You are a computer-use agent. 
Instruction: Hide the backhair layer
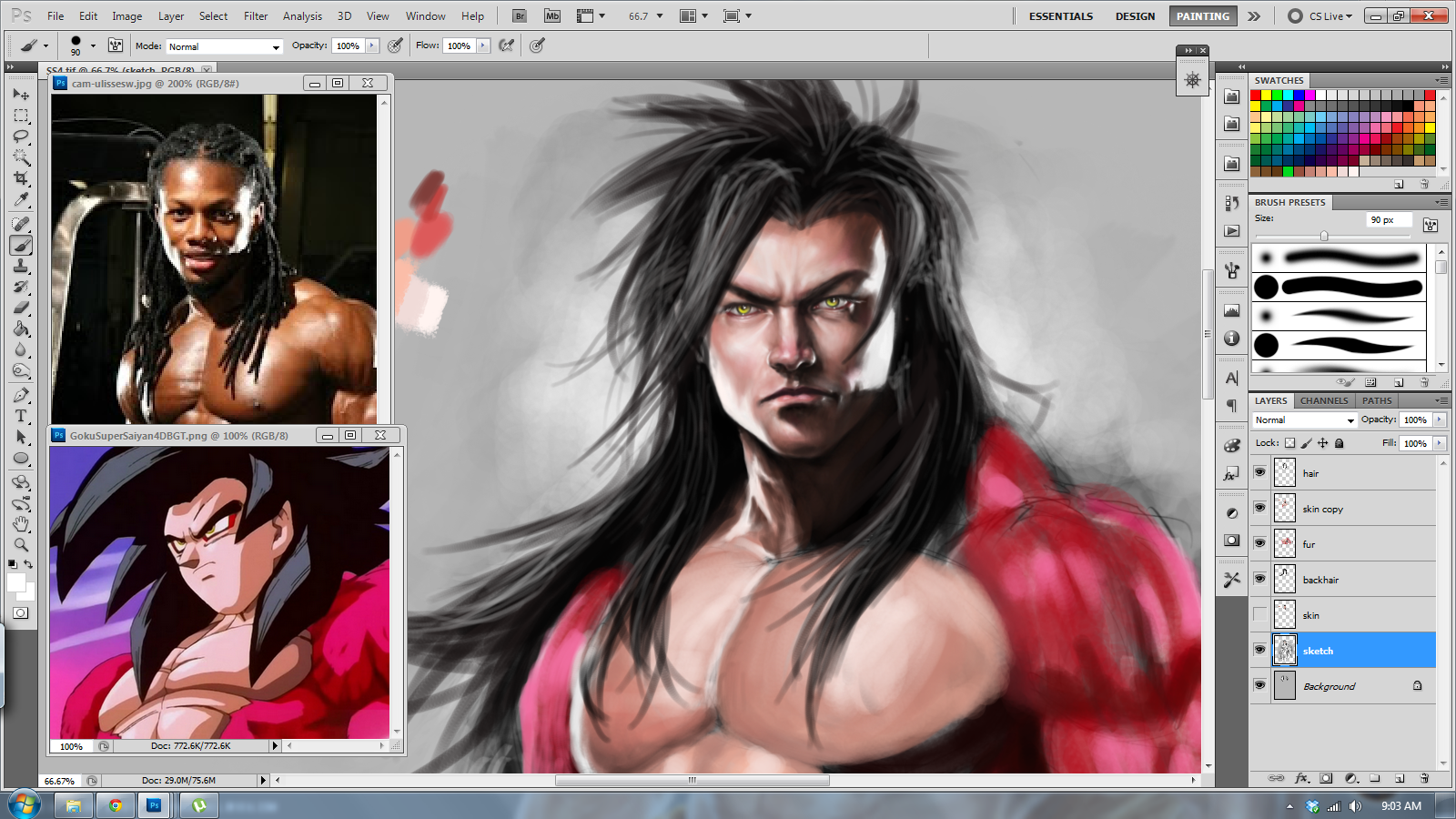(1259, 579)
